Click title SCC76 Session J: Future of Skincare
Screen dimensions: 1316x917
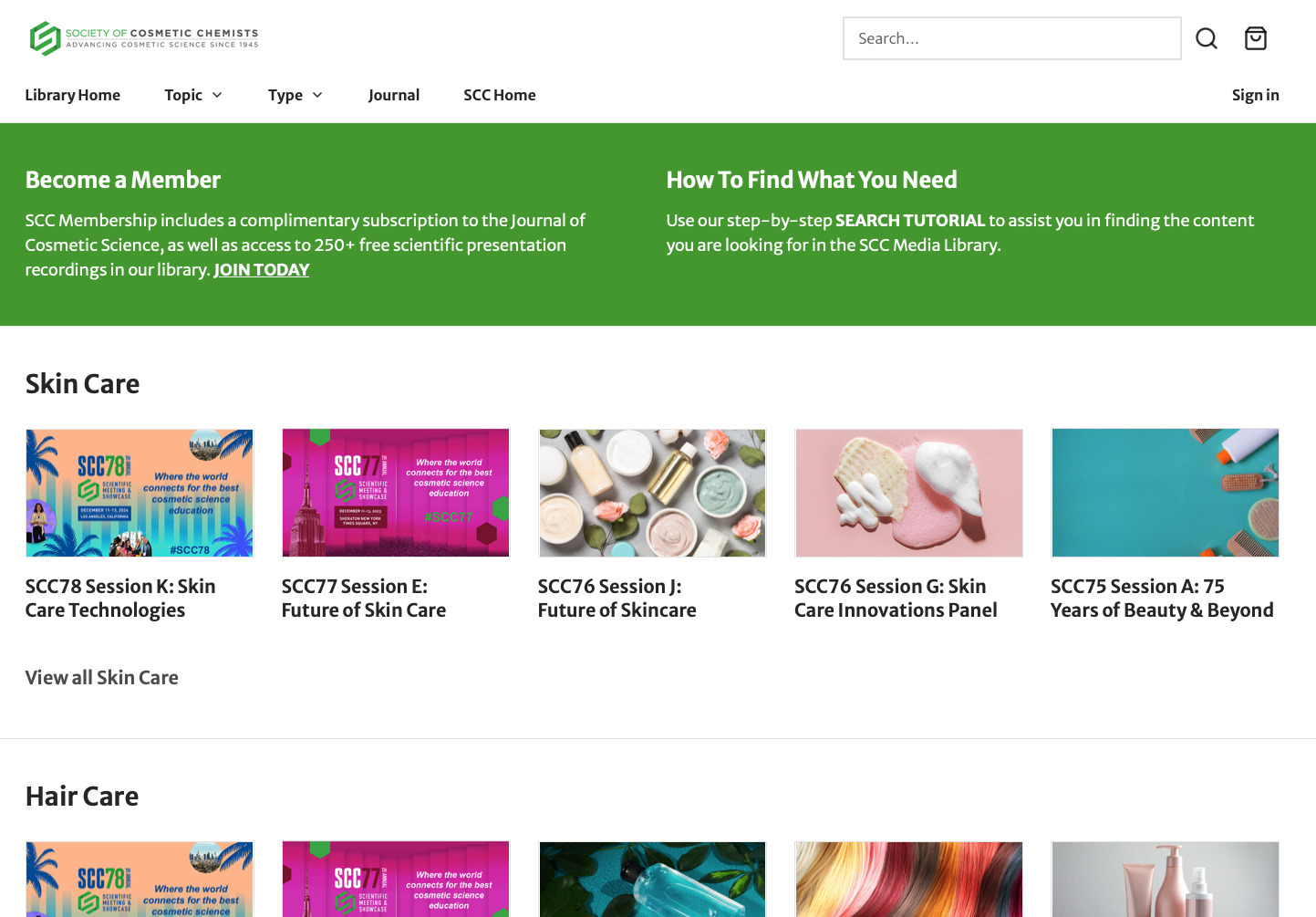tap(617, 599)
